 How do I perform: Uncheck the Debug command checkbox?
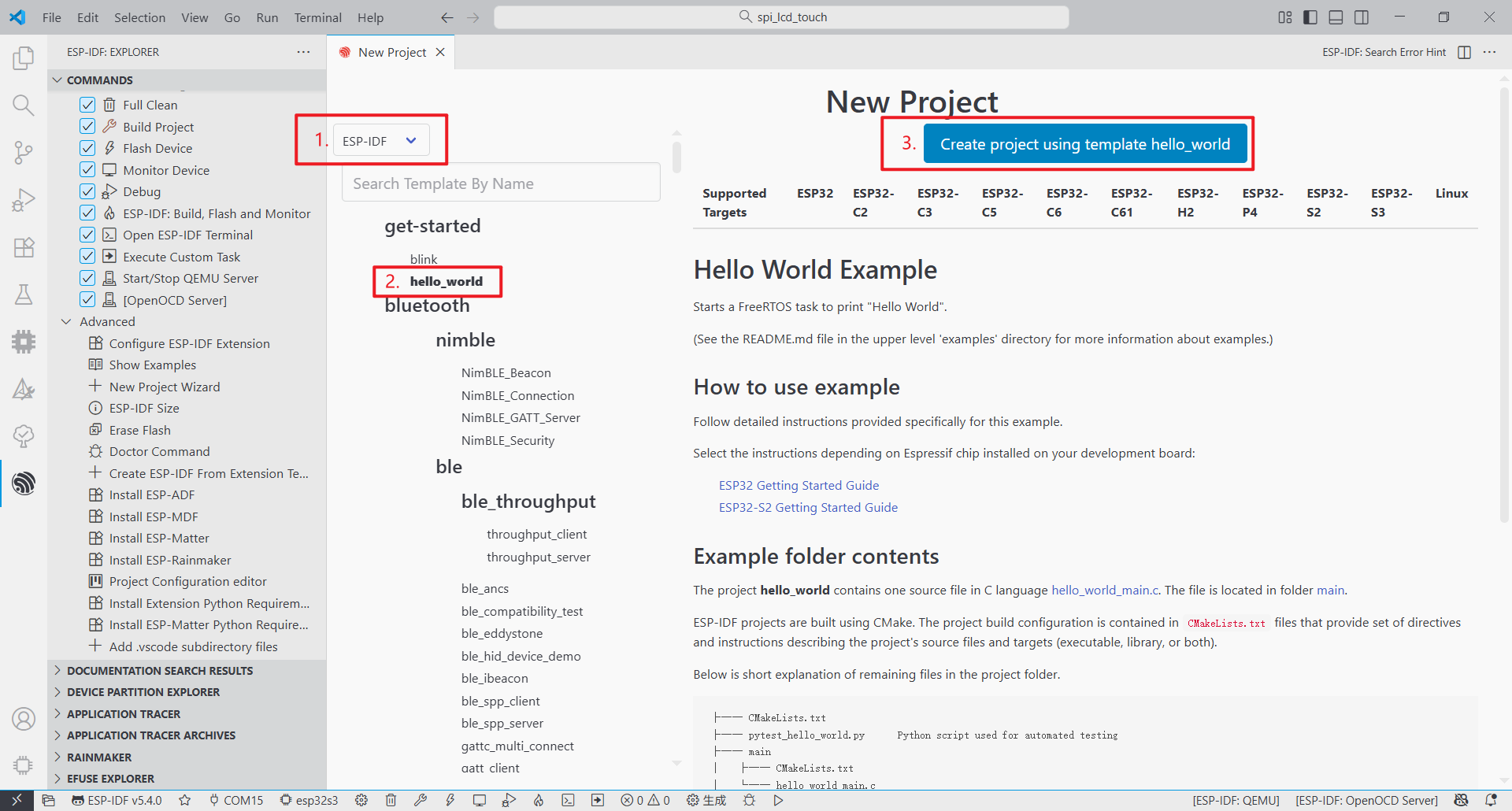click(87, 191)
